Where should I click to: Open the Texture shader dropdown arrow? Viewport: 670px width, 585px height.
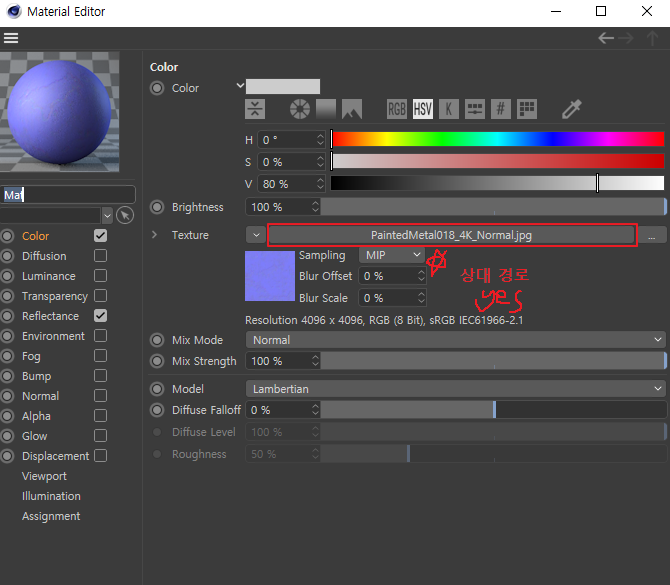256,235
